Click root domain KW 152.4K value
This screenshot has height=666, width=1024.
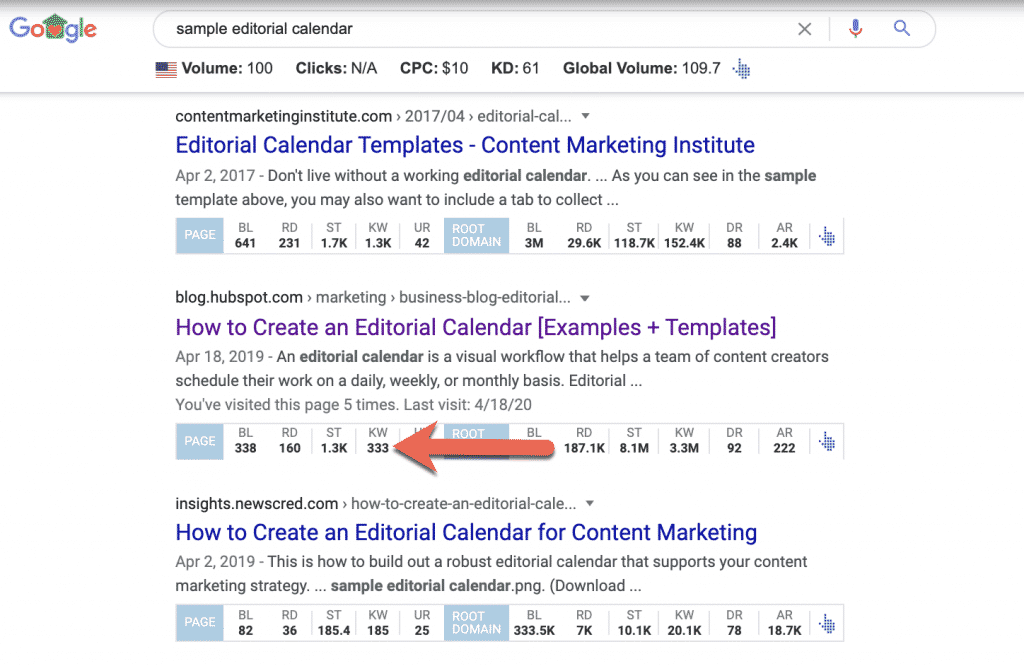(684, 235)
